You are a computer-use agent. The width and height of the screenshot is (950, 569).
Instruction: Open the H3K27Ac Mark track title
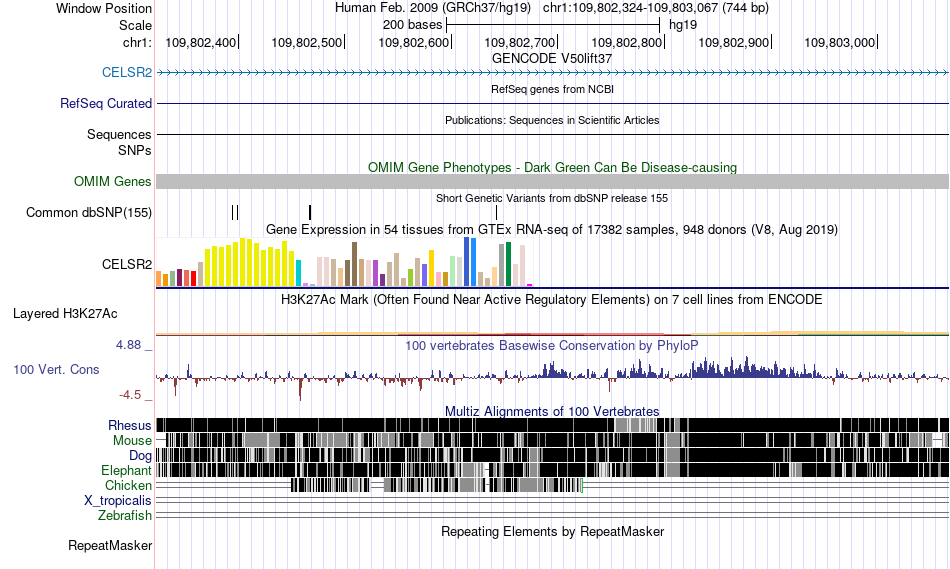552,299
